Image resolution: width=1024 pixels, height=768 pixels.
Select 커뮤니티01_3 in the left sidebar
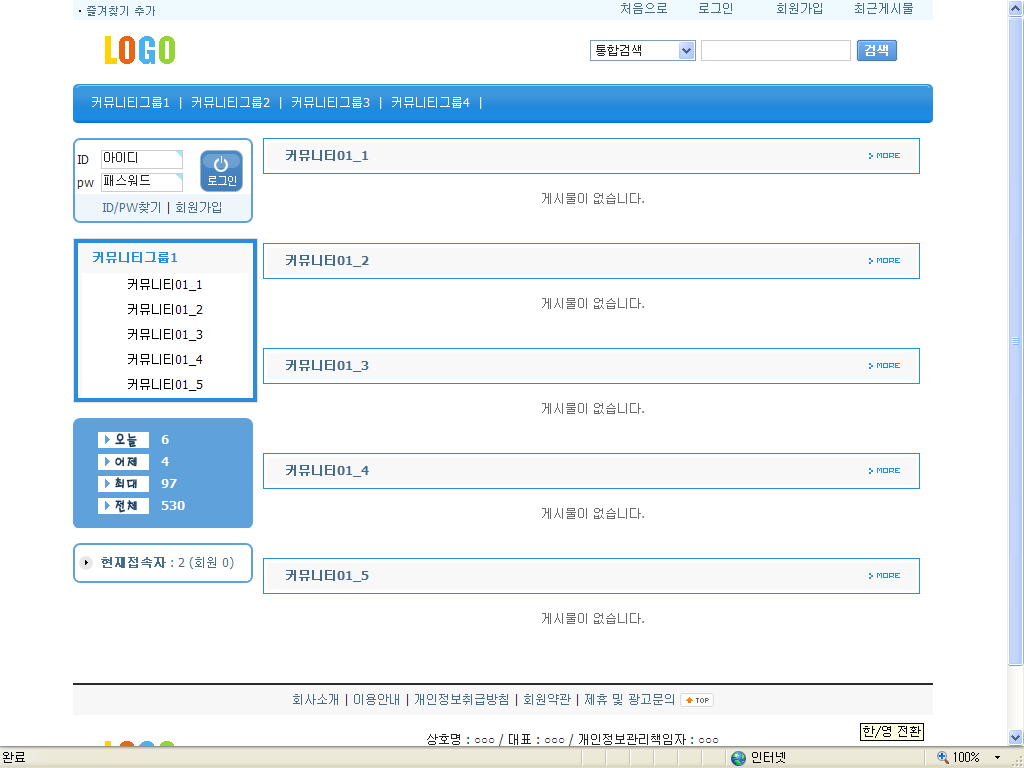[x=165, y=335]
